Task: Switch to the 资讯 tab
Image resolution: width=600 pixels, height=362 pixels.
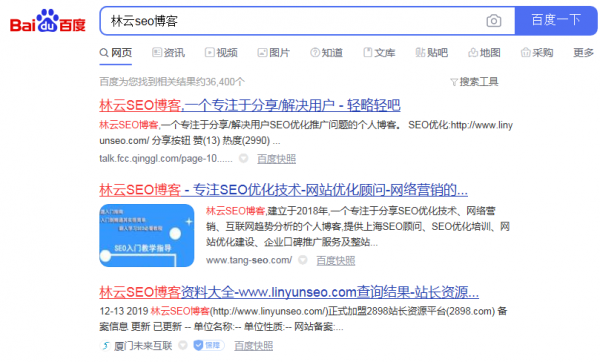Action: pyautogui.click(x=168, y=52)
